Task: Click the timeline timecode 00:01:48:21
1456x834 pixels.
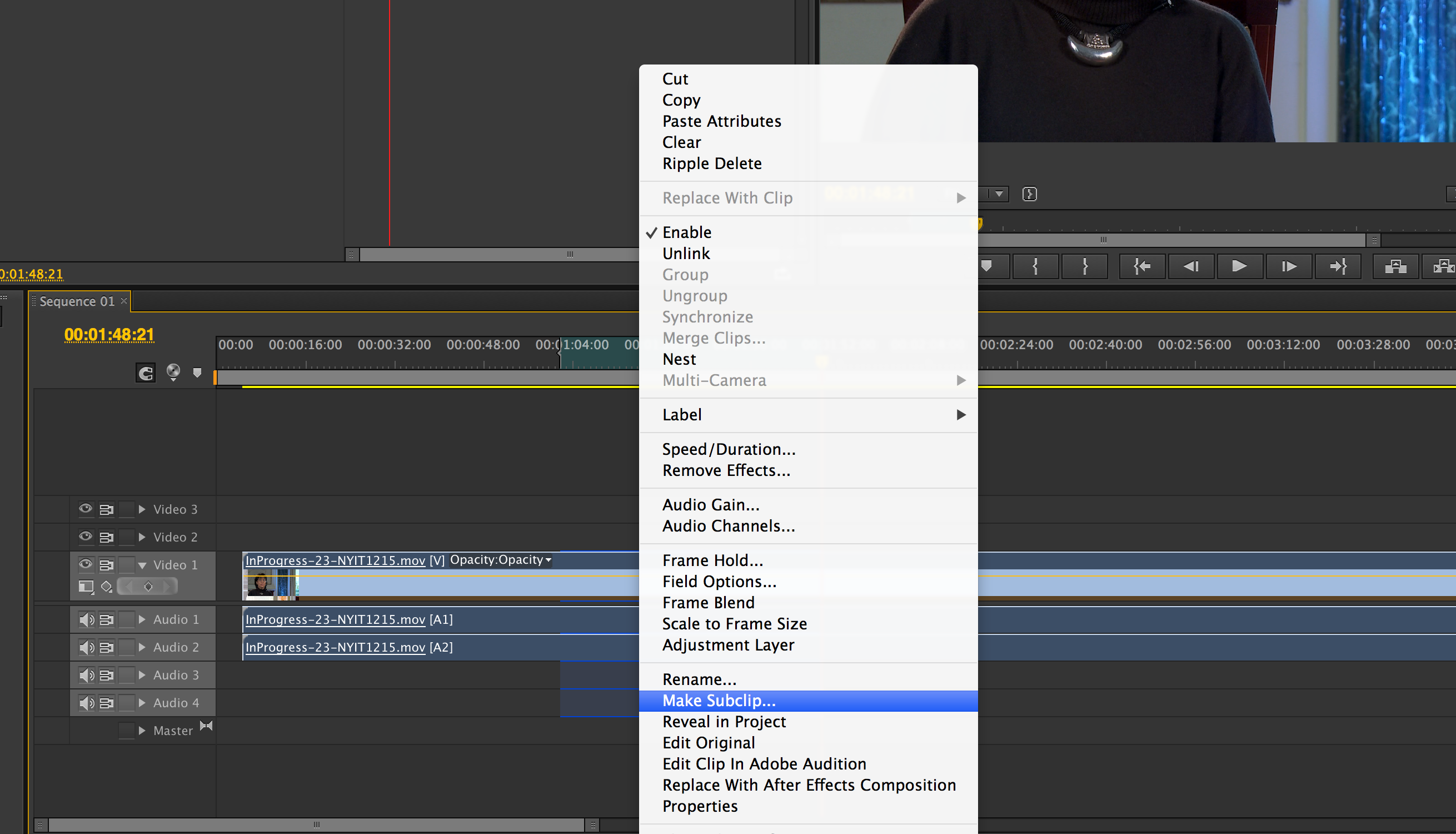Action: (x=109, y=335)
